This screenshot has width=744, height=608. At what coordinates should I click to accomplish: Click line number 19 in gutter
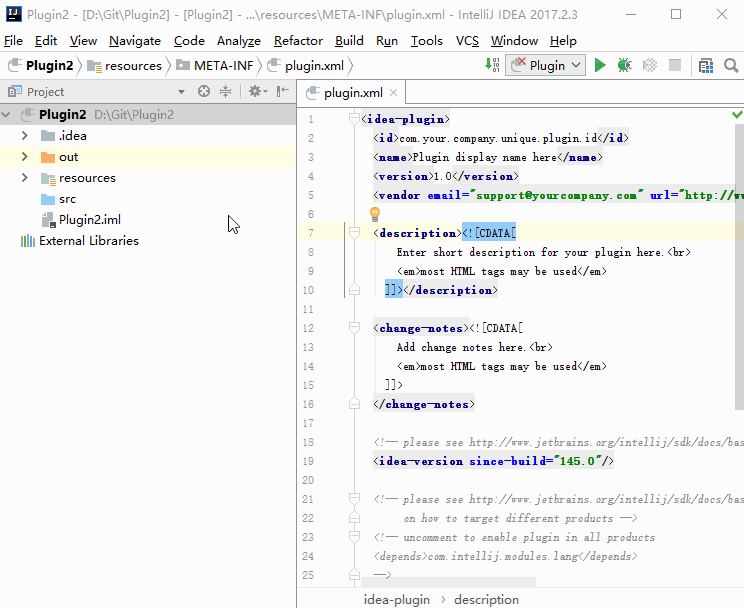click(308, 461)
